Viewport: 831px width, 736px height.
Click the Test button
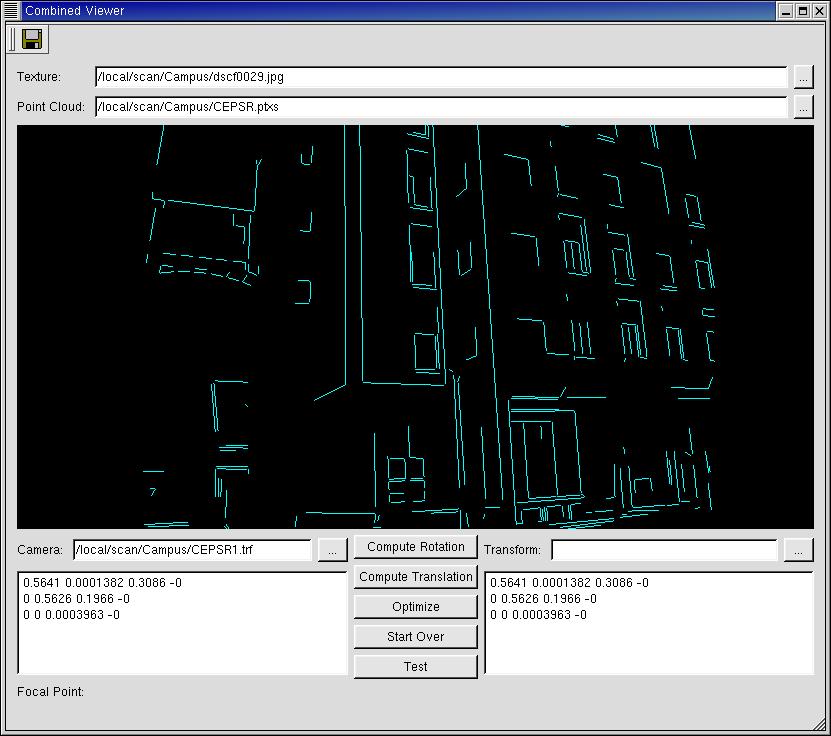tap(416, 667)
